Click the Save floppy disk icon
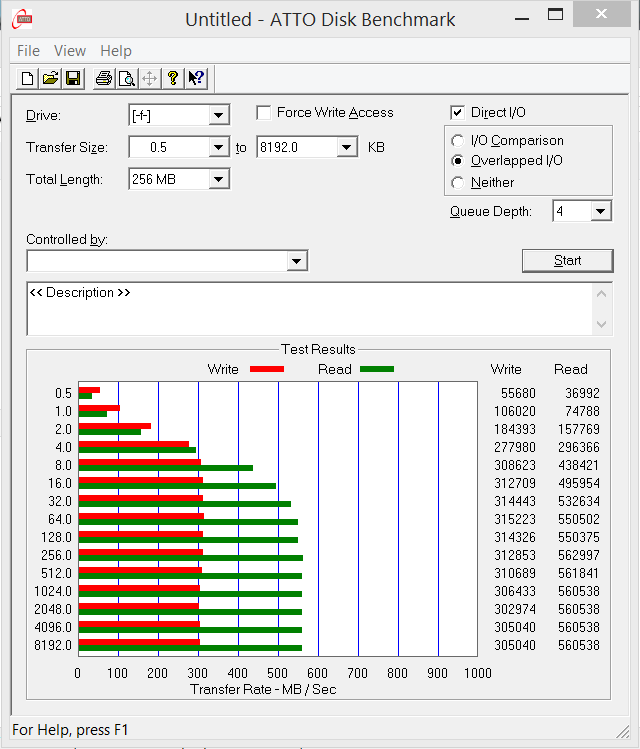 point(73,78)
